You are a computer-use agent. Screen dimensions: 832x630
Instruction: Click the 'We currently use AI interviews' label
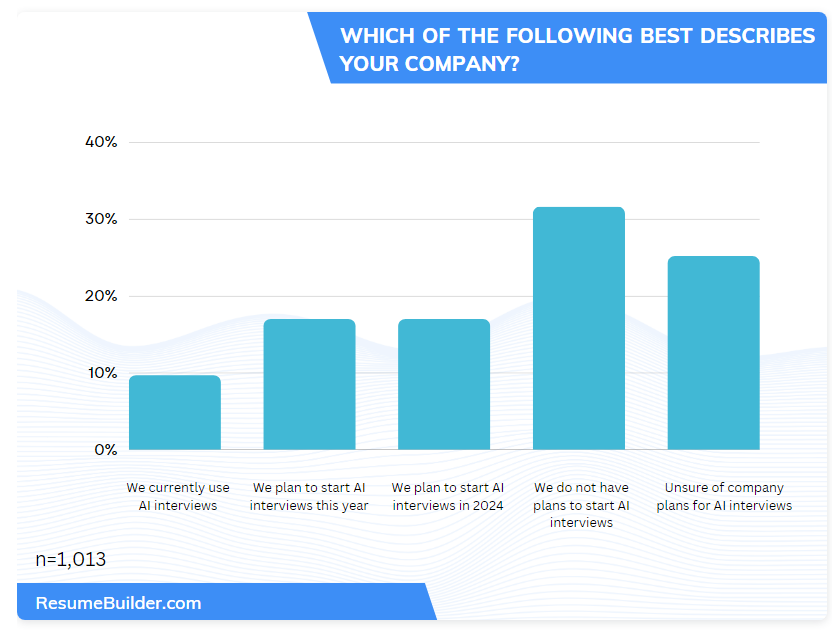pyautogui.click(x=178, y=497)
